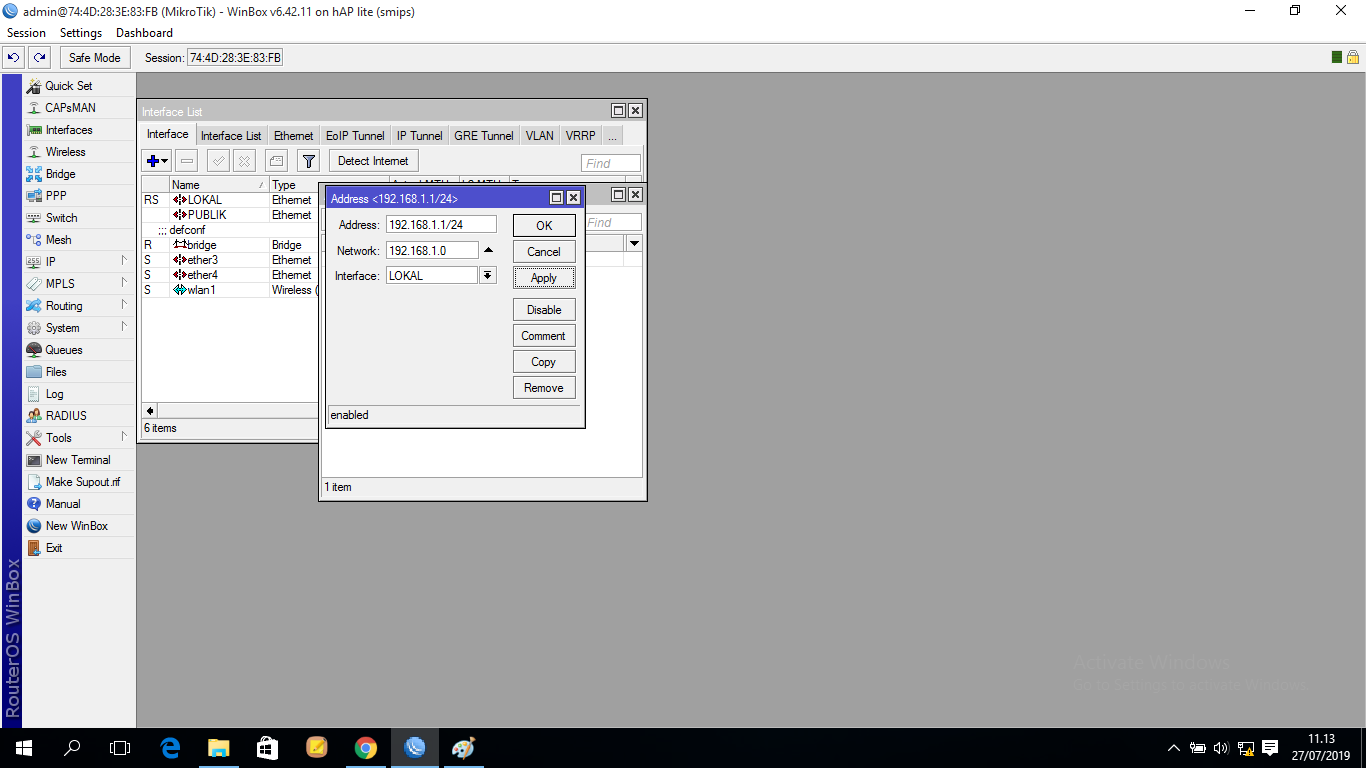Click the remove minus toolbar icon
1366x768 pixels.
[187, 161]
